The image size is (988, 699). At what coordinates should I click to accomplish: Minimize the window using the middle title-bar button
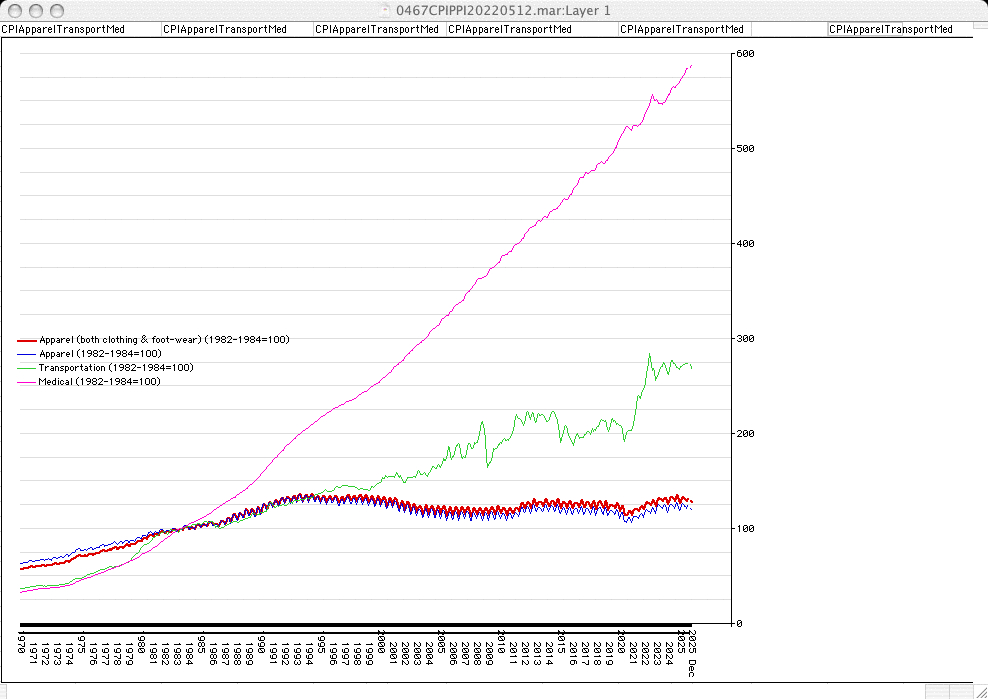coord(33,10)
